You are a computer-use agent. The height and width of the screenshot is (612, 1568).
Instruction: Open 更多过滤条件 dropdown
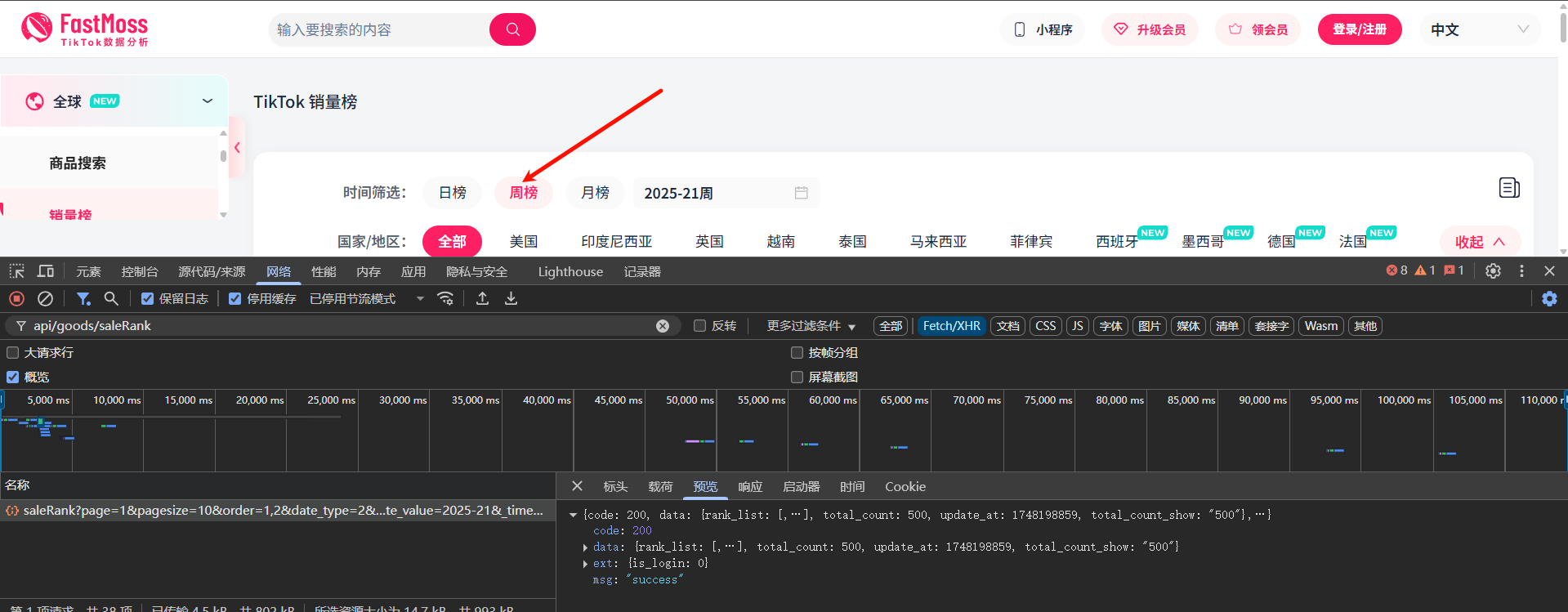(x=811, y=326)
